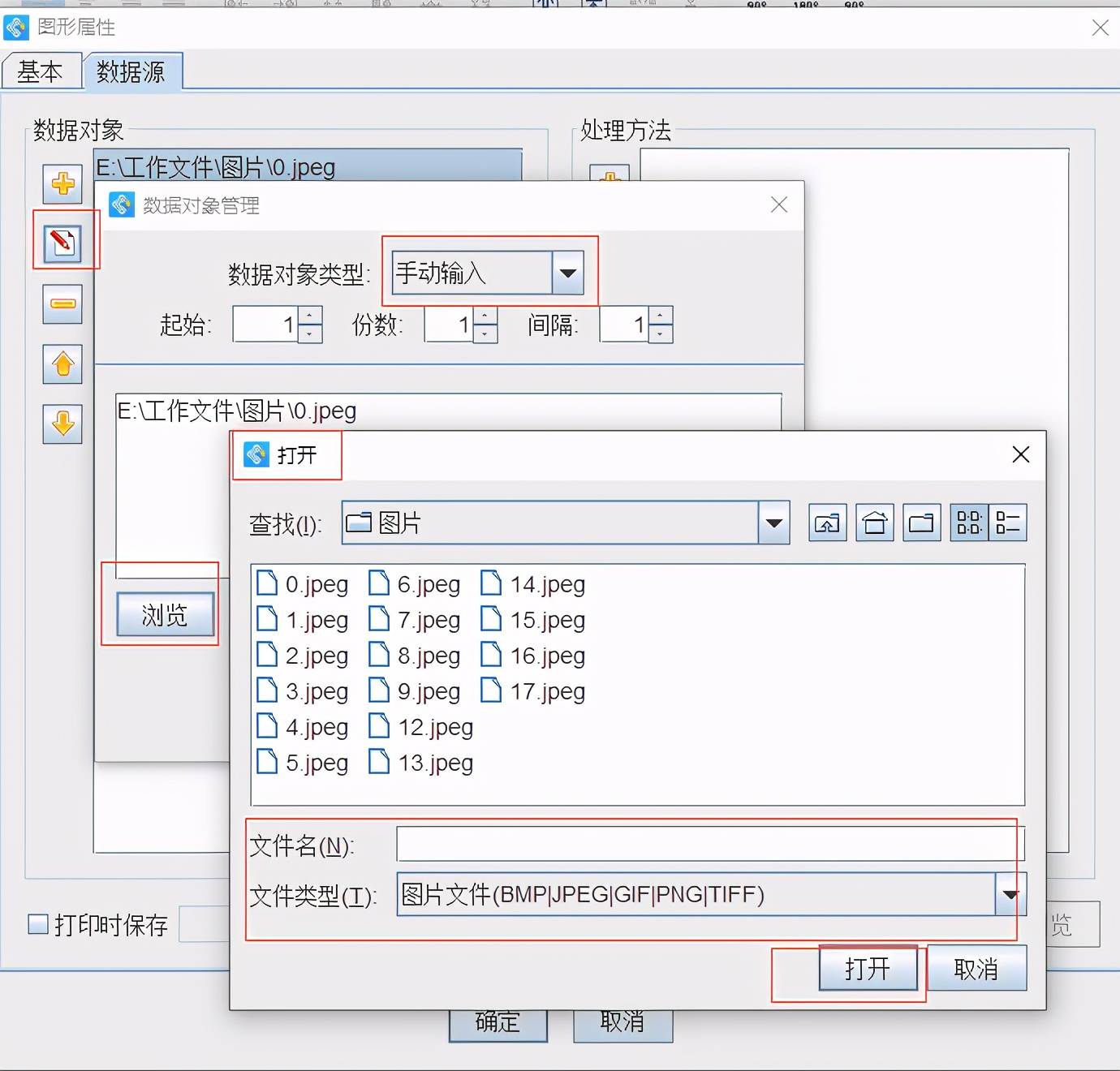The width and height of the screenshot is (1120, 1071).
Task: Switch to the 基本 tab
Action: pyautogui.click(x=41, y=72)
